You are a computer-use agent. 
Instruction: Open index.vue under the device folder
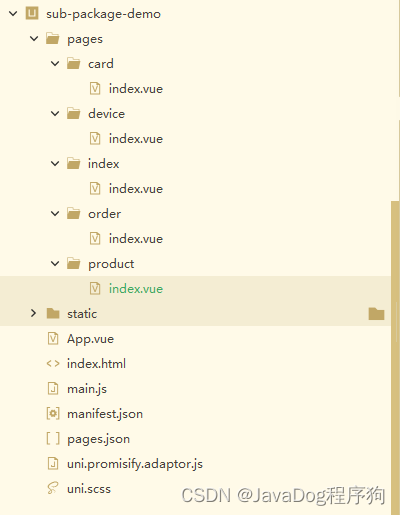coord(136,139)
